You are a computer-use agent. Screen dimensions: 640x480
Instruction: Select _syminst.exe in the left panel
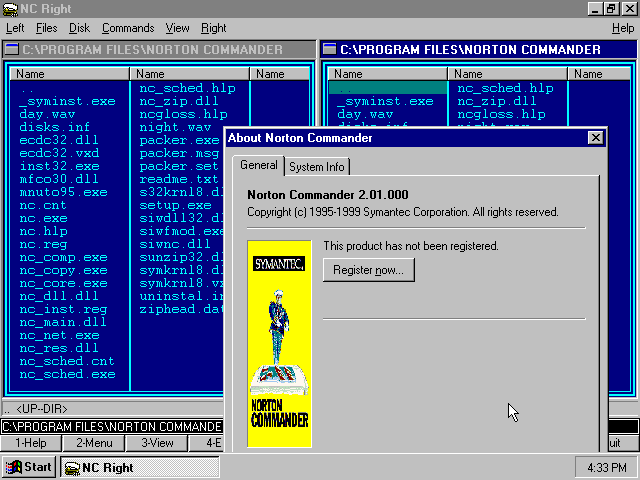[67, 101]
